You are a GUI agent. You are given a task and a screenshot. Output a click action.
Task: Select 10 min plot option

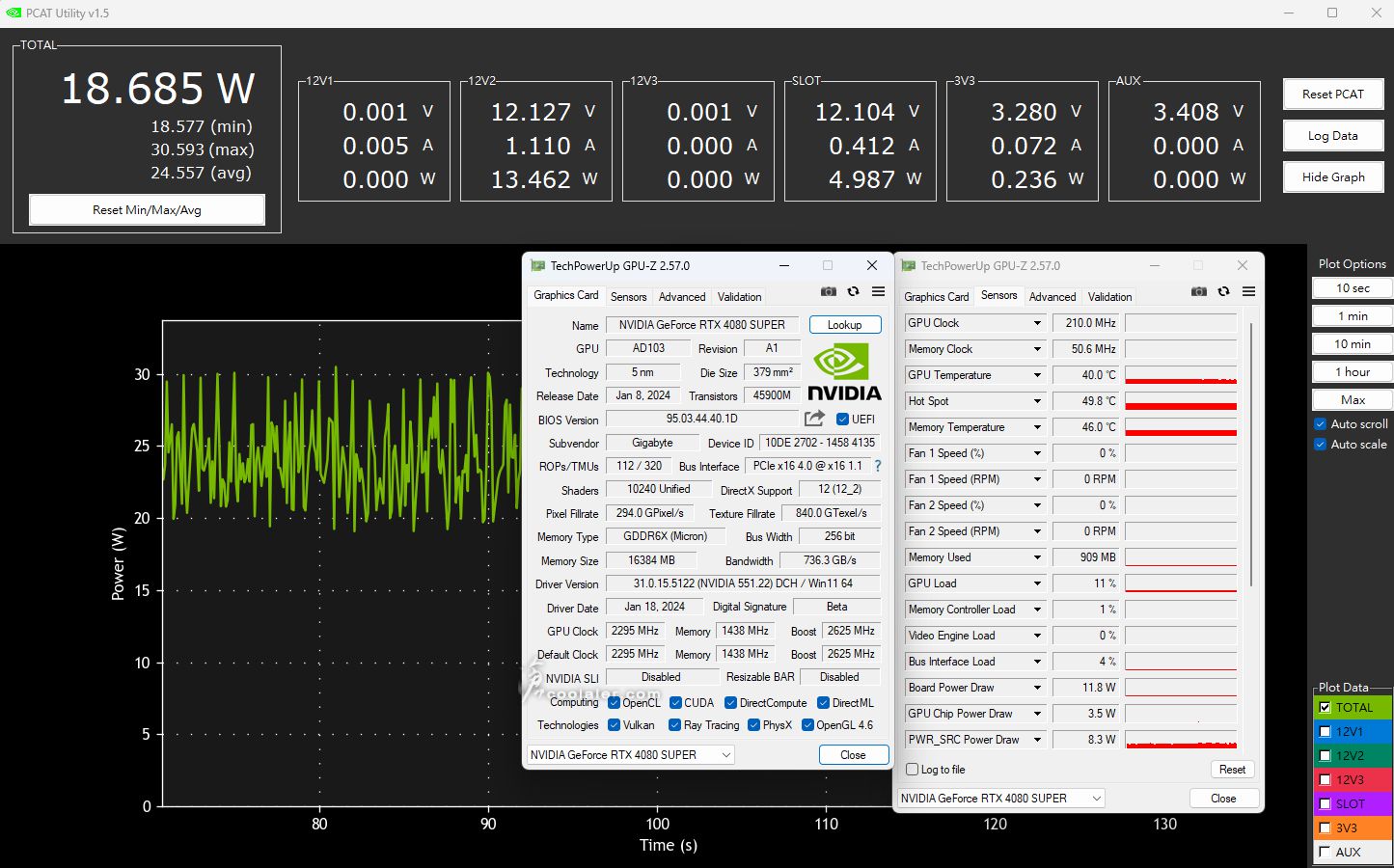pos(1353,344)
